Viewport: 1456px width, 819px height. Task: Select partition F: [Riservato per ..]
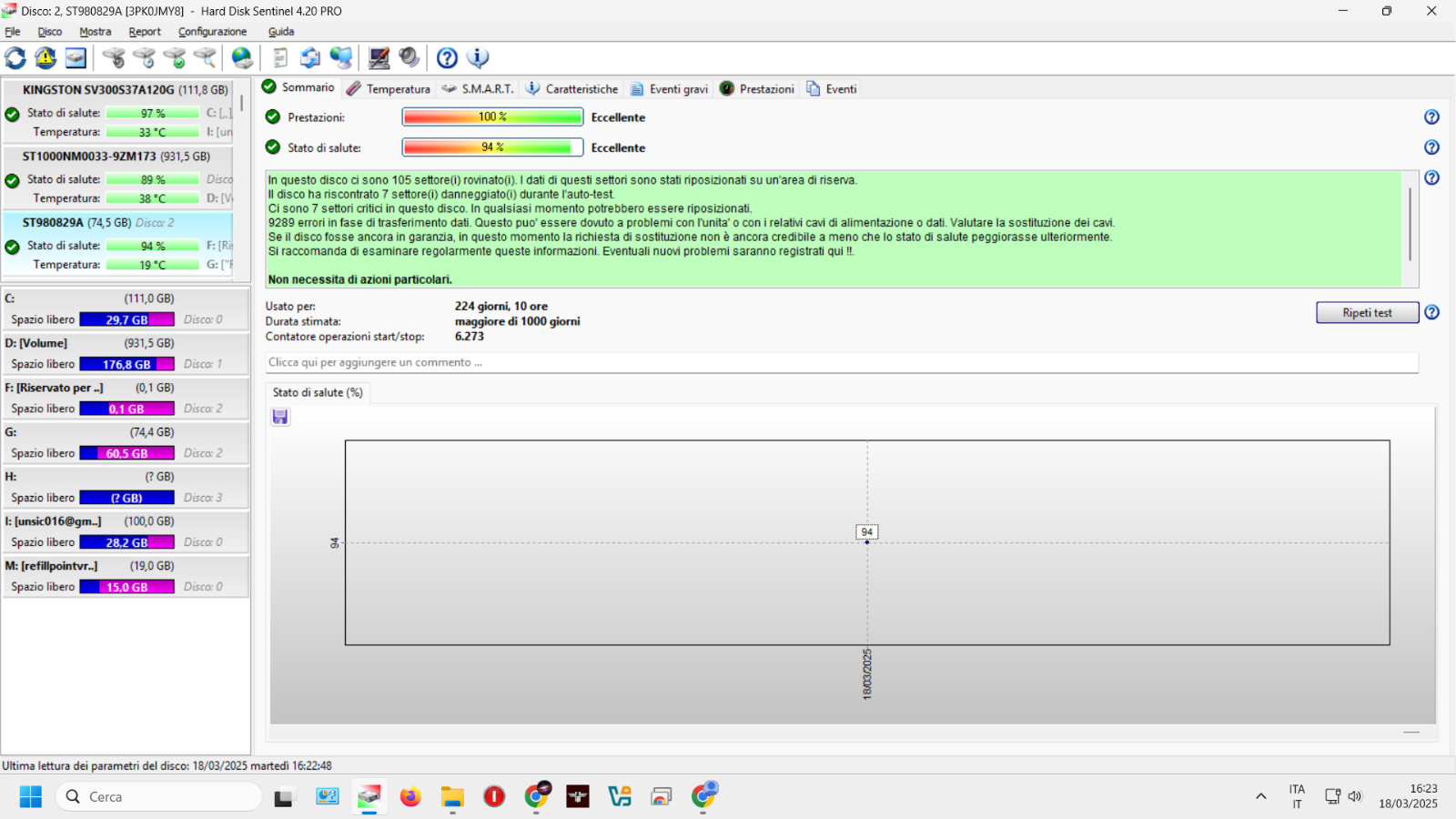pos(126,398)
